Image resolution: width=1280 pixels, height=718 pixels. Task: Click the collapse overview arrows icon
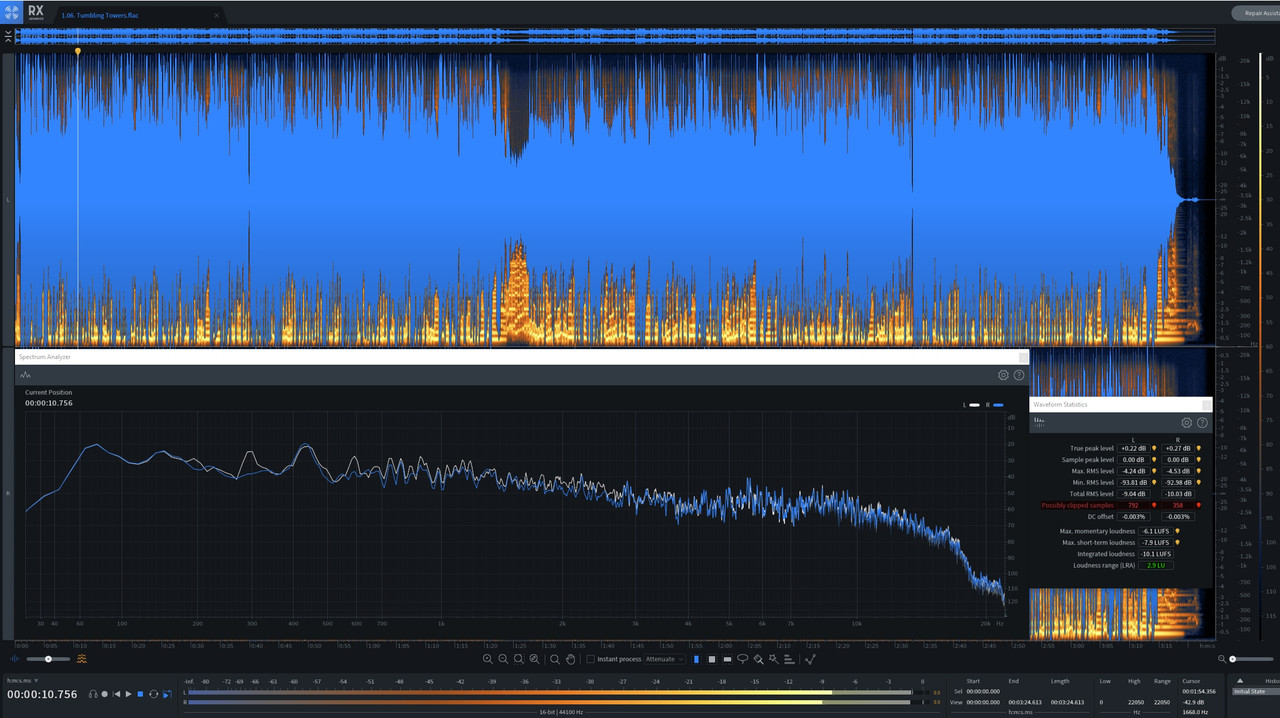tap(8, 36)
